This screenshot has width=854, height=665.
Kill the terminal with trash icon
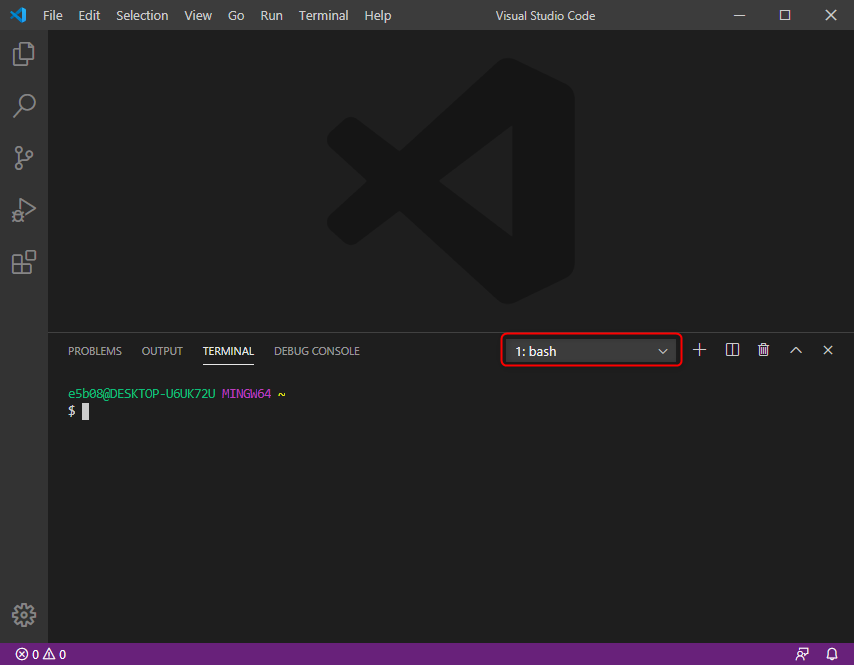coord(763,350)
